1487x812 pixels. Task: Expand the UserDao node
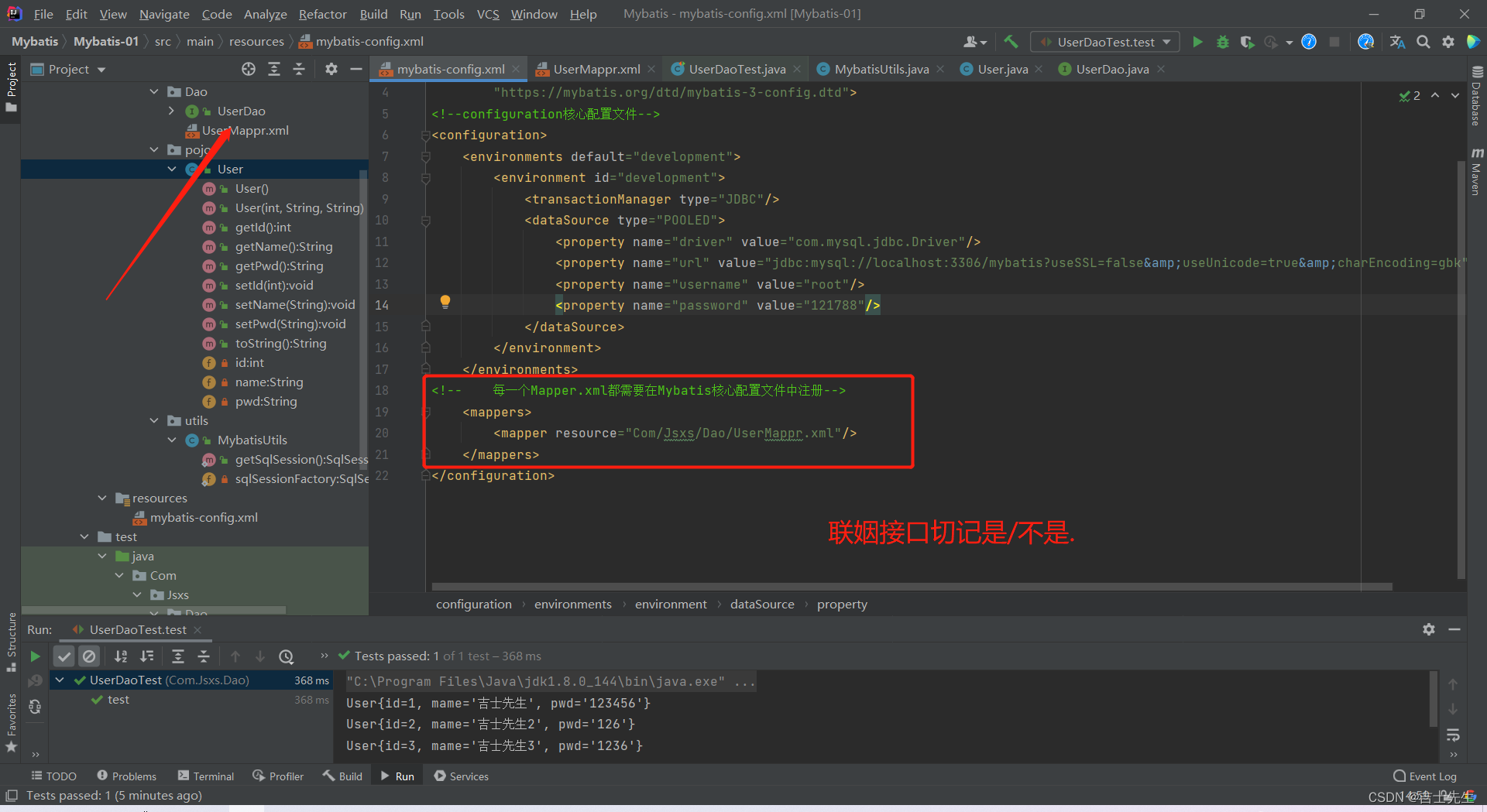(171, 111)
